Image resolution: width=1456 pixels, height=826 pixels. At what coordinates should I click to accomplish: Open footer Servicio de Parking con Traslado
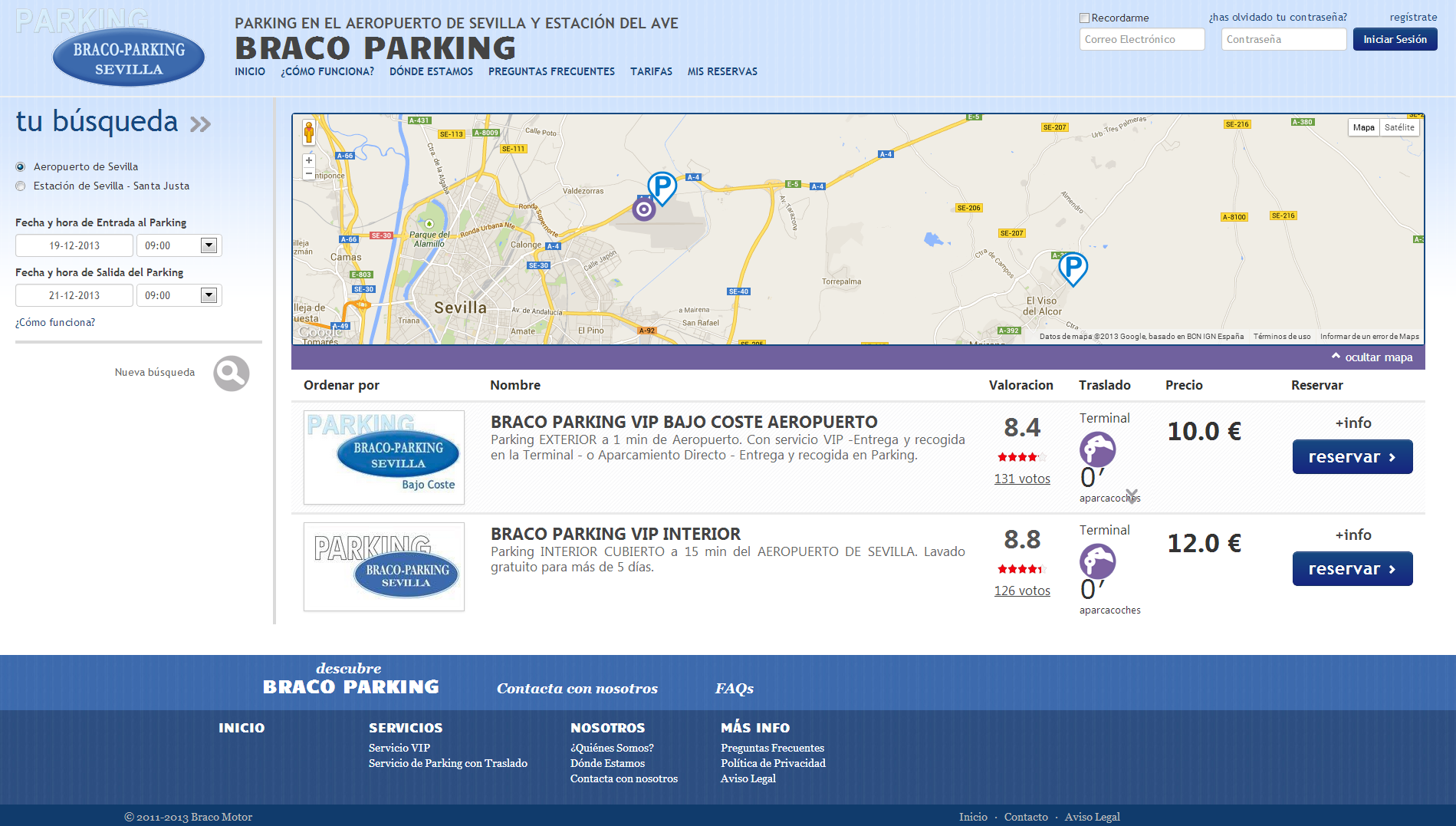click(448, 763)
